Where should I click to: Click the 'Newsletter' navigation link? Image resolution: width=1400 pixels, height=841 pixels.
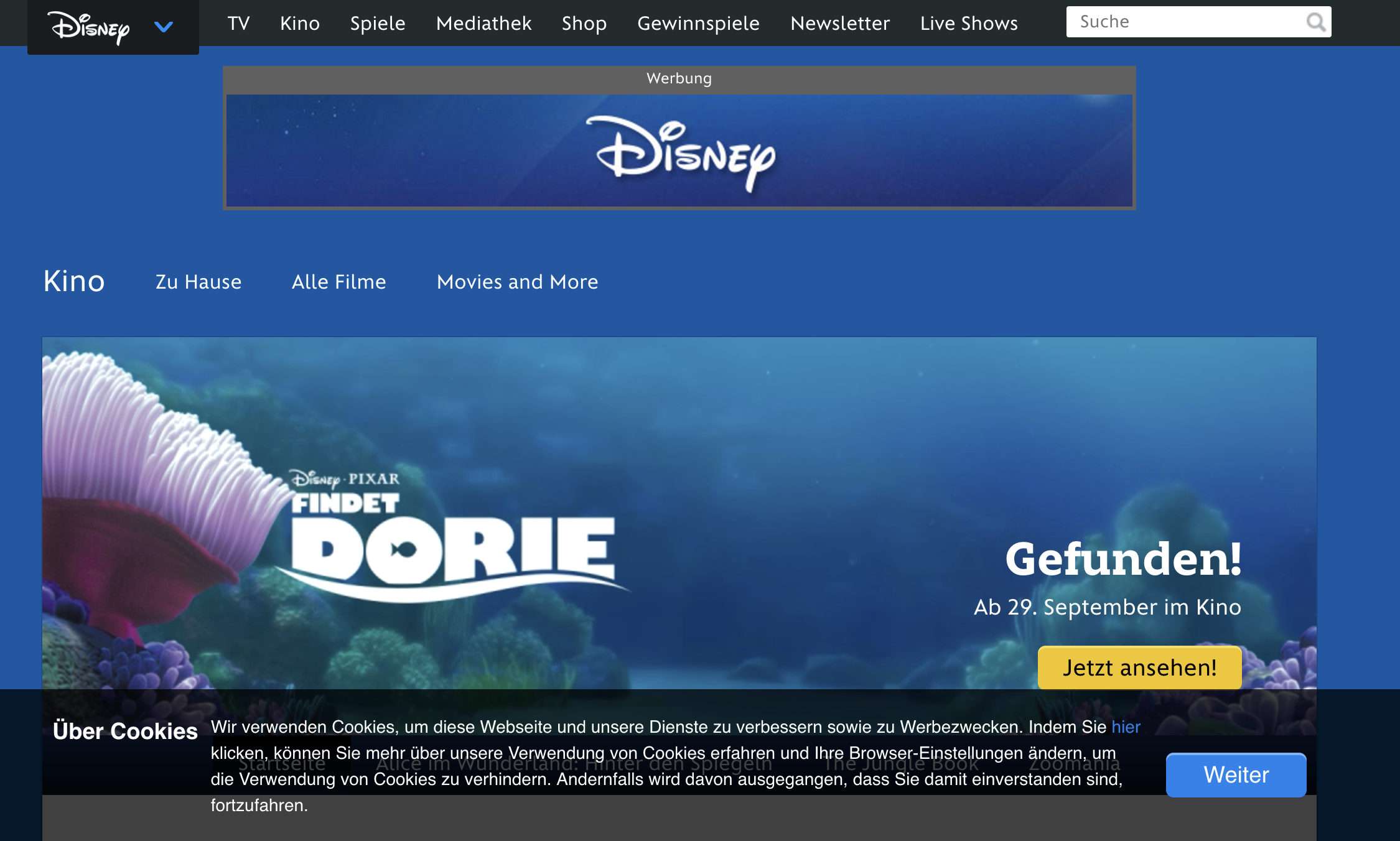[839, 22]
